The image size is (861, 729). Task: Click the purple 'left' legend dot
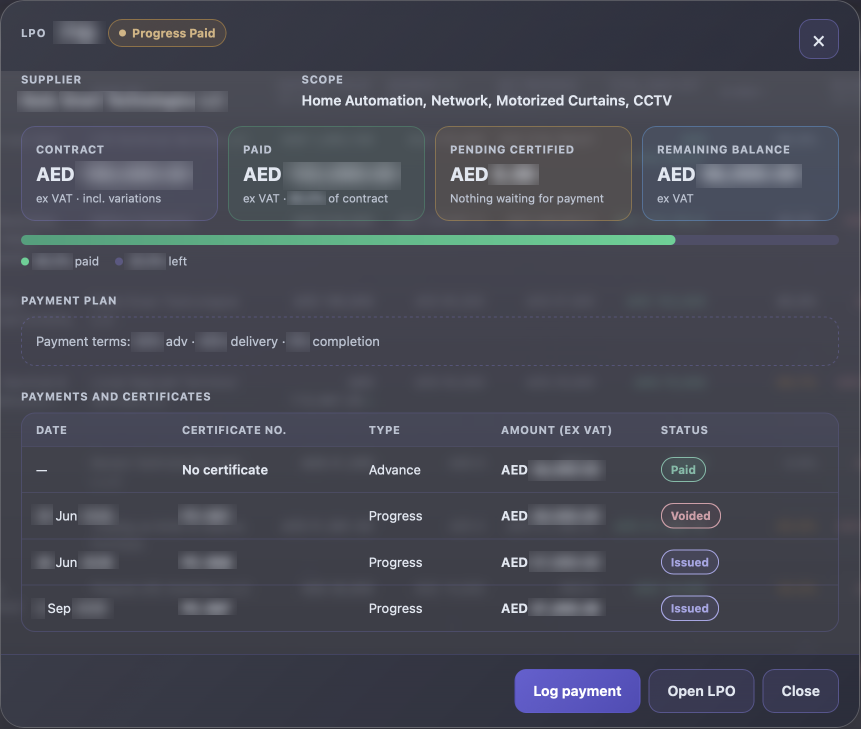tap(119, 261)
